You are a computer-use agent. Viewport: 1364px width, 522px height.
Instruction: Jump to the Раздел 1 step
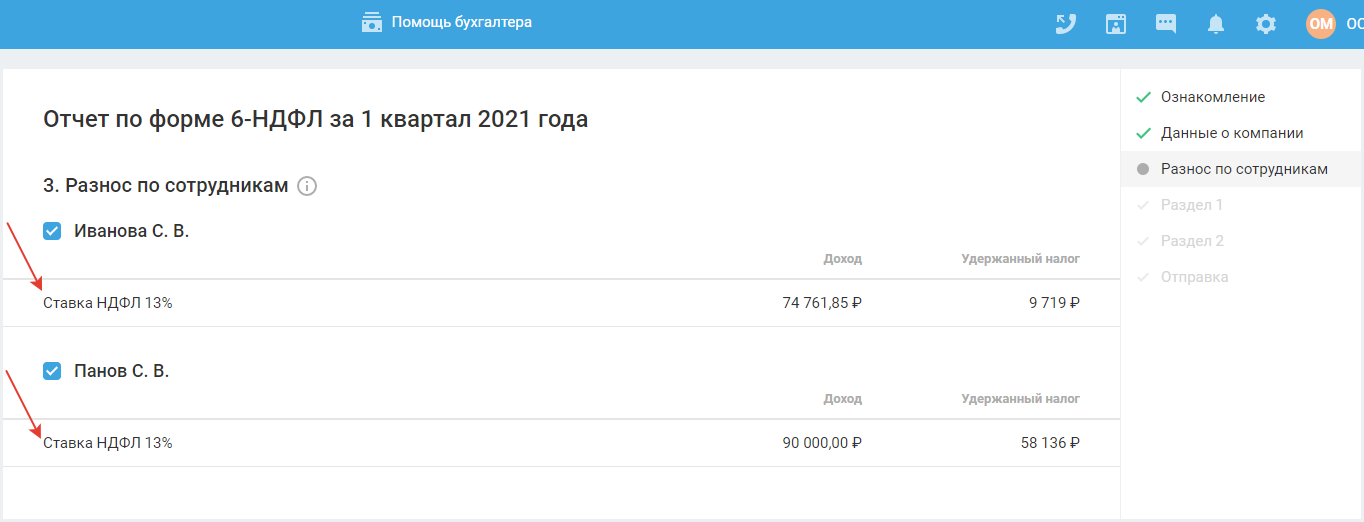1191,205
